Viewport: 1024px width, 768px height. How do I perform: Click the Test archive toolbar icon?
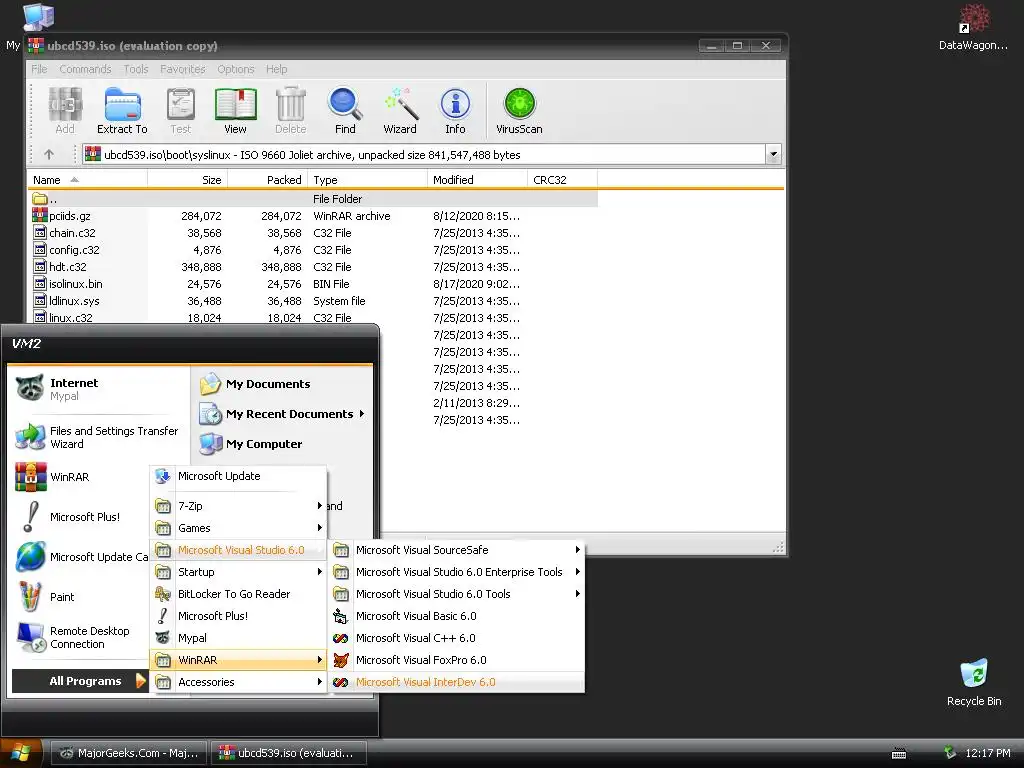181,110
